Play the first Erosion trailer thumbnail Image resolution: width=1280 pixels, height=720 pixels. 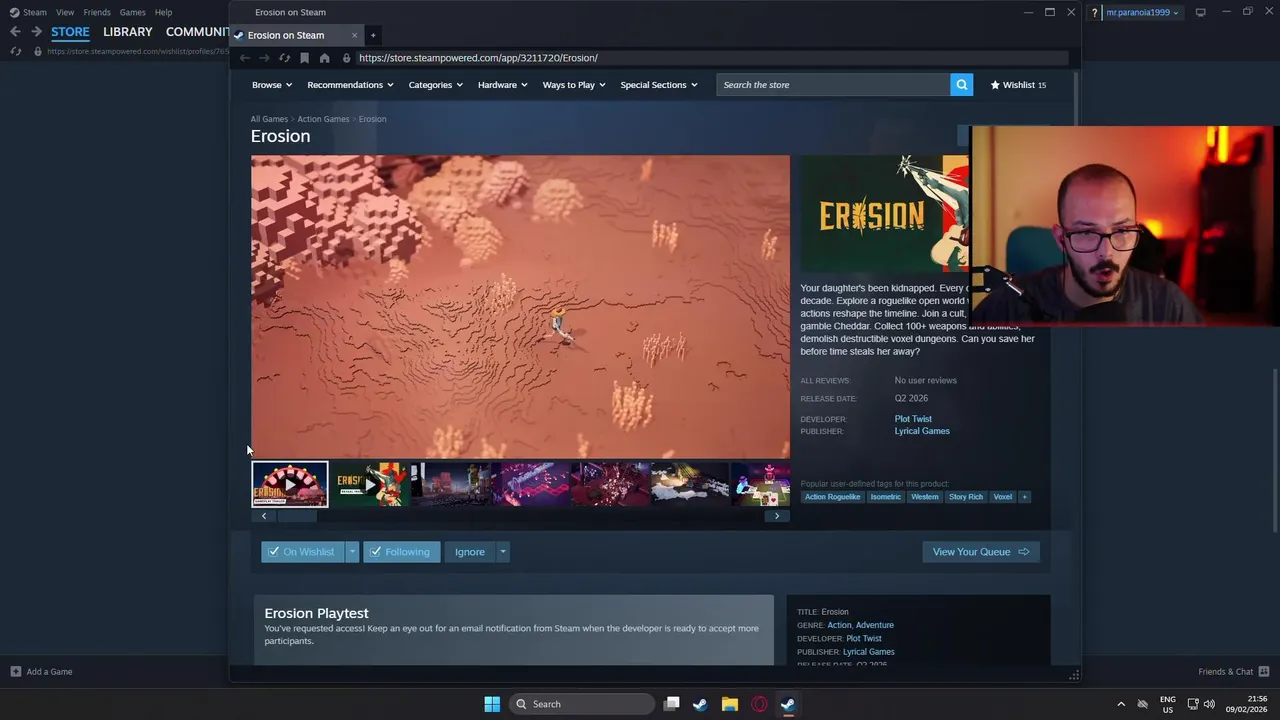(x=290, y=485)
